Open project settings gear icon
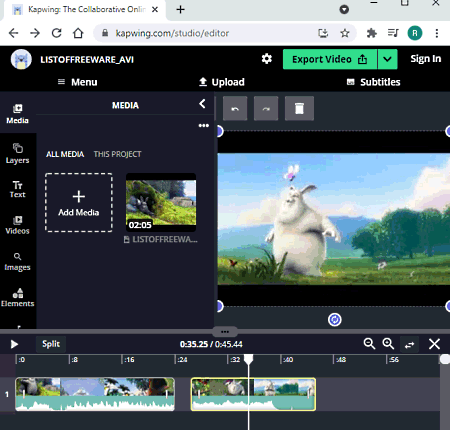 coord(267,59)
